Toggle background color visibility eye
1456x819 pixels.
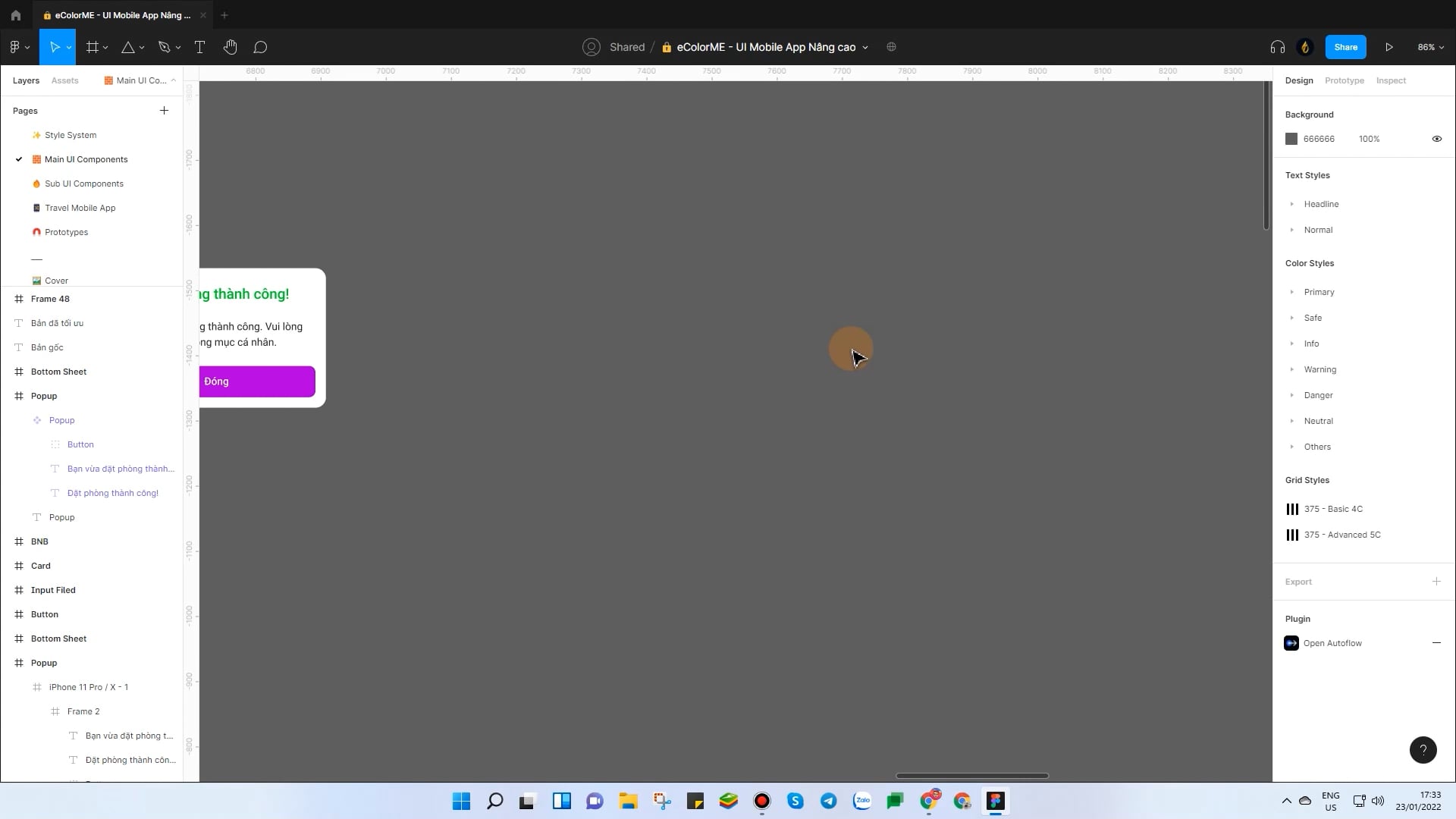pos(1436,139)
